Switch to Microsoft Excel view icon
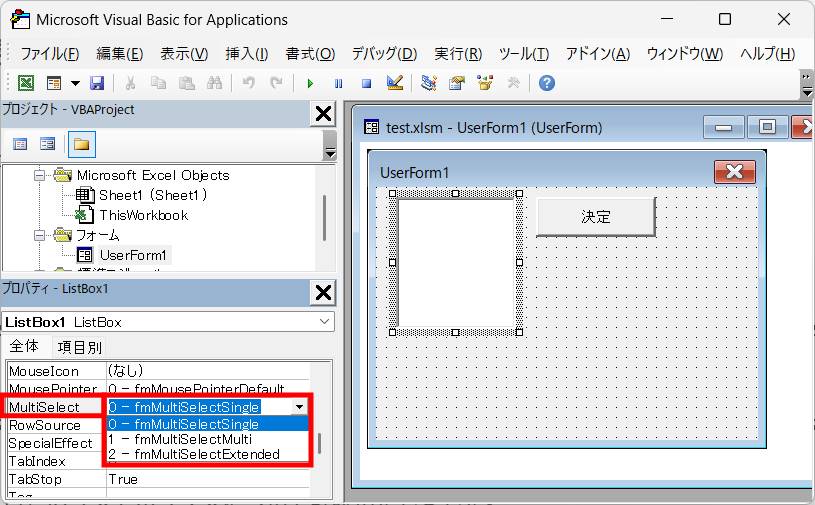This screenshot has width=815, height=505. tap(26, 83)
